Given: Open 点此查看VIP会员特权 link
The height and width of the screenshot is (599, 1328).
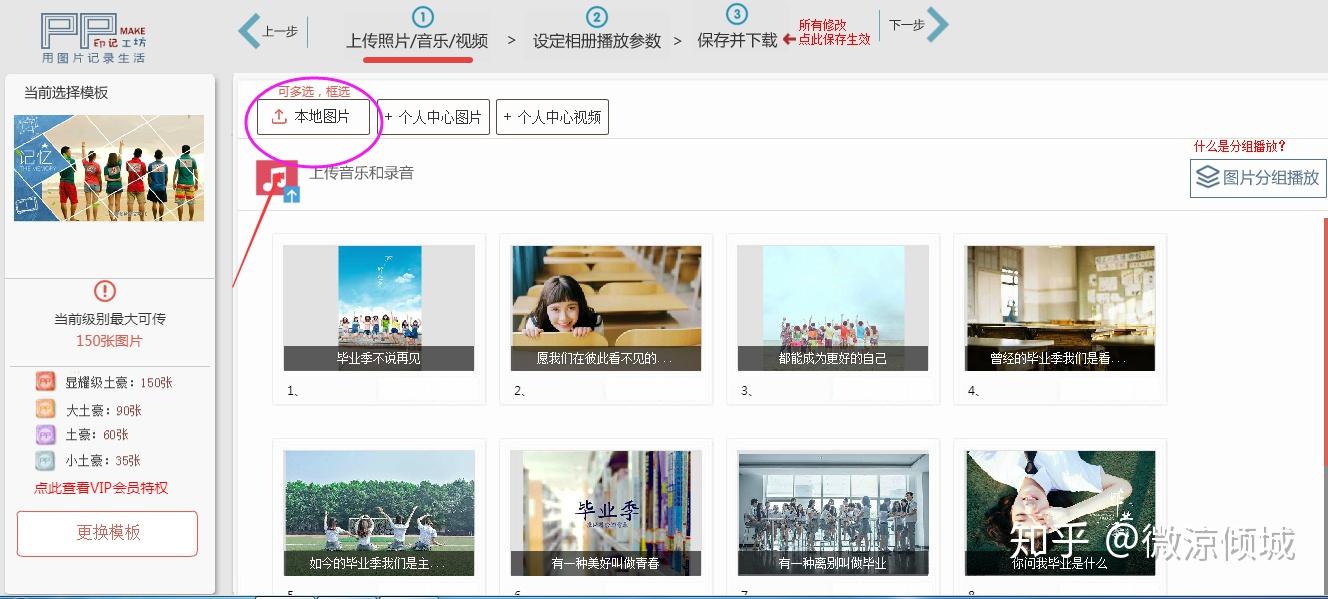Looking at the screenshot, I should [x=101, y=488].
